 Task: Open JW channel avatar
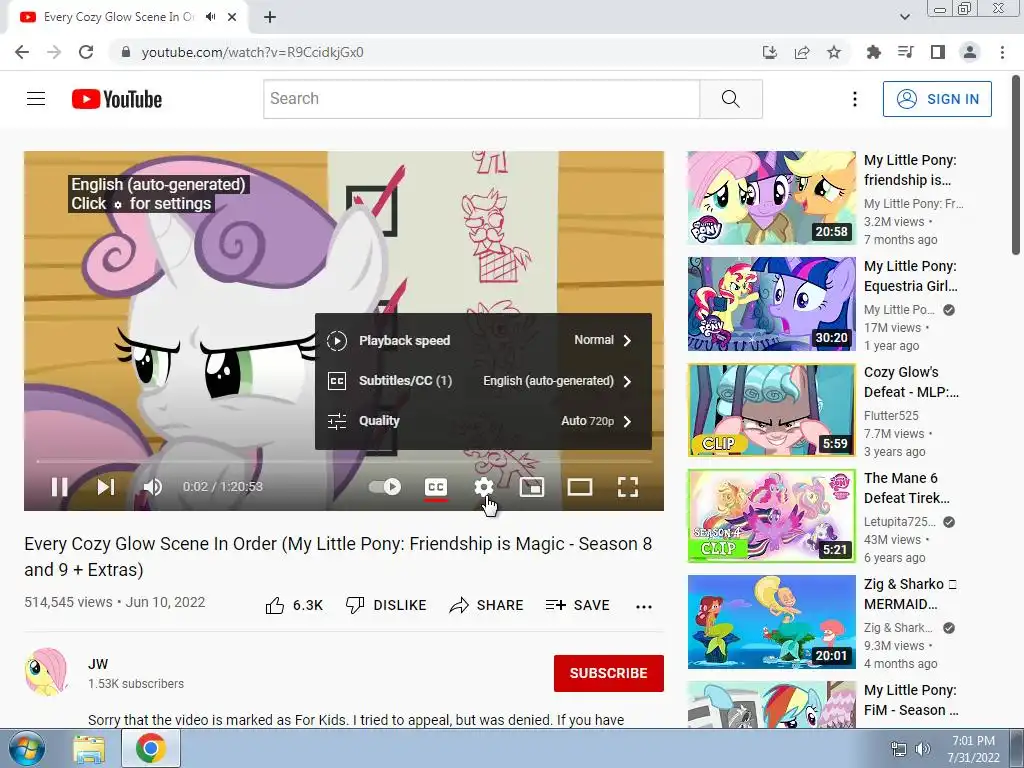[x=46, y=672]
